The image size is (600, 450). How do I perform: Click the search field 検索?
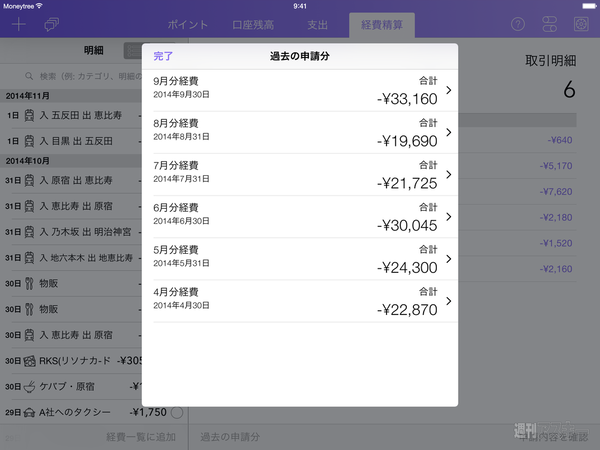[x=84, y=76]
